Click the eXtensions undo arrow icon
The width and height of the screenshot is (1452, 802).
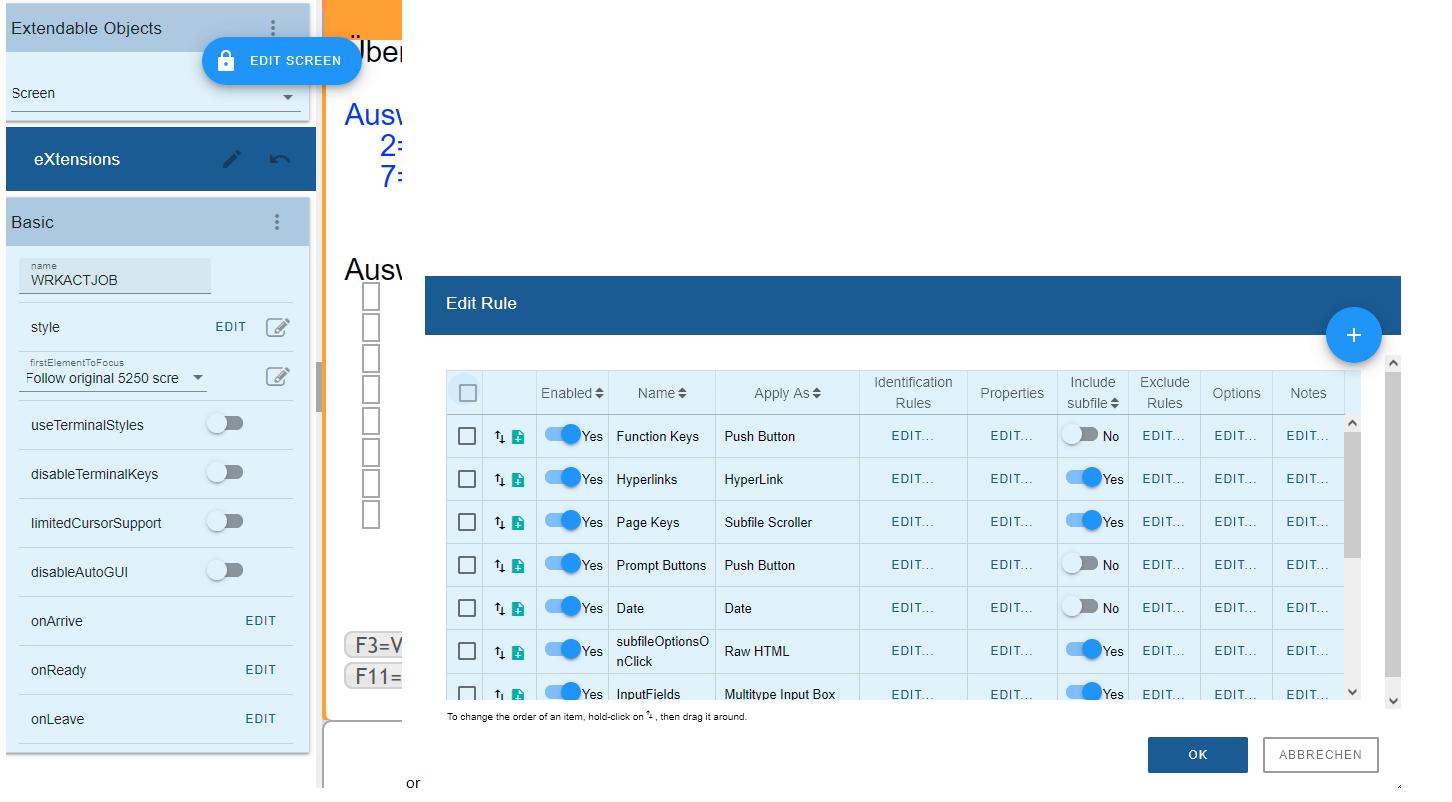tap(280, 159)
